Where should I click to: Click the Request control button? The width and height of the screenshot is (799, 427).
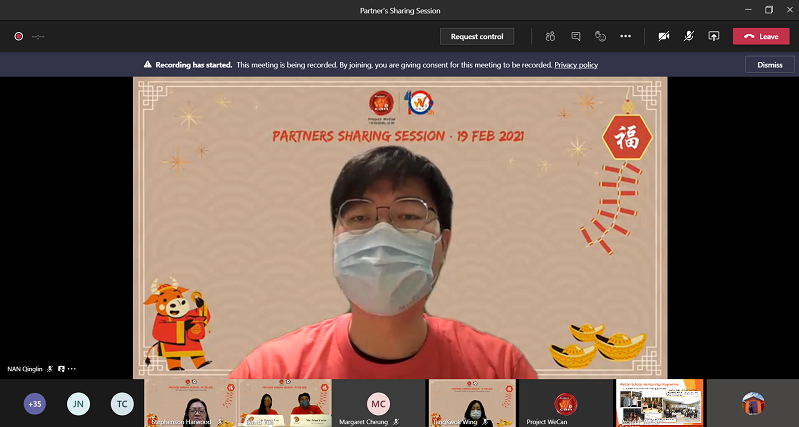point(477,36)
